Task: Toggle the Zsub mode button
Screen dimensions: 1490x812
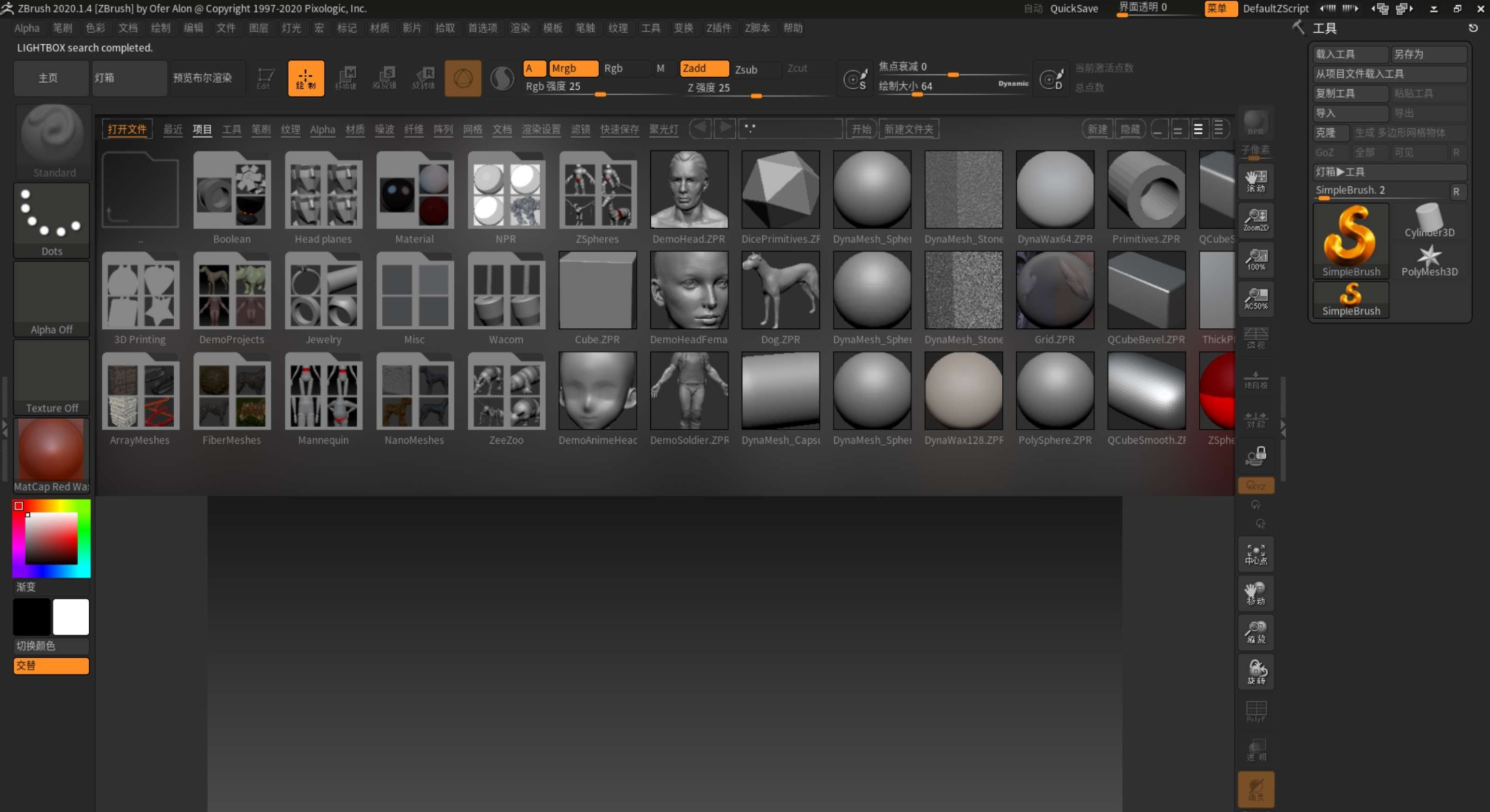Action: (755, 69)
